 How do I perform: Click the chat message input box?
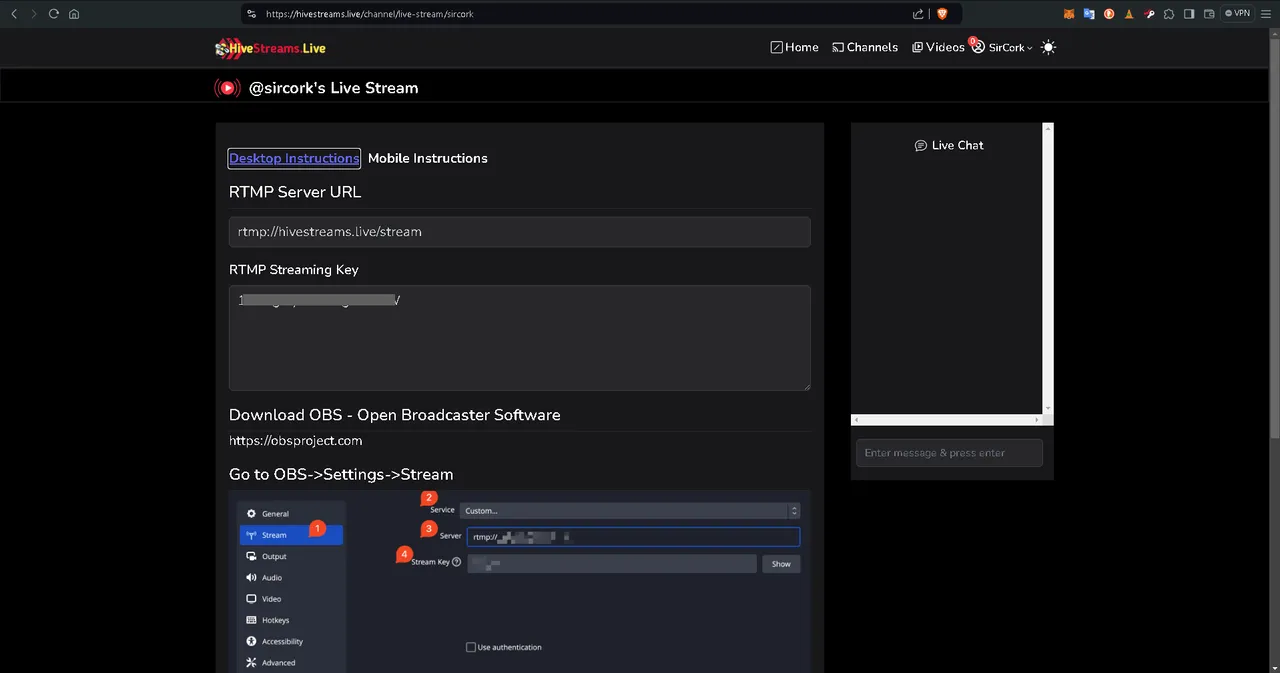coord(949,453)
